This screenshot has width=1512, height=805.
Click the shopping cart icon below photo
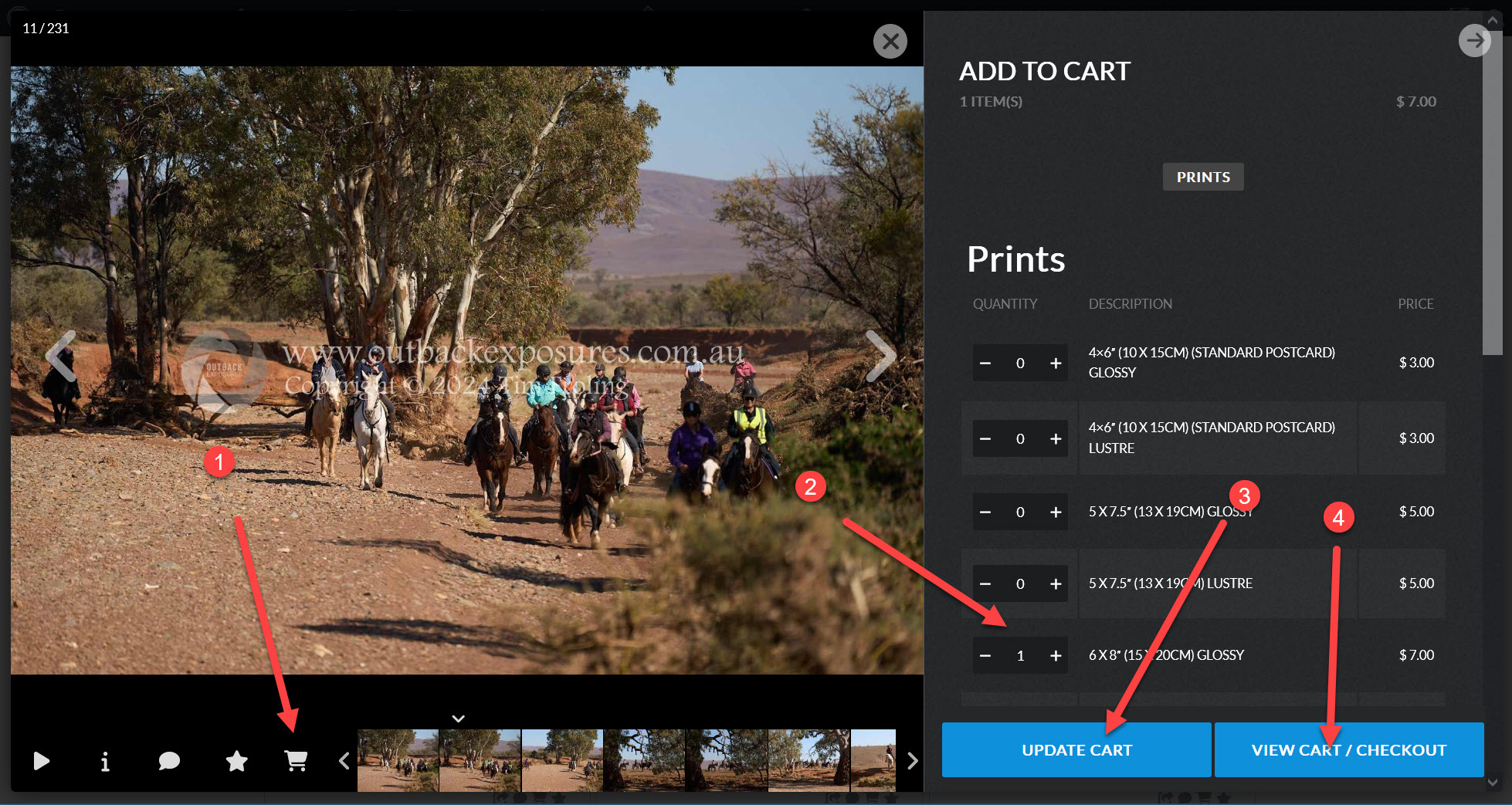pos(296,762)
